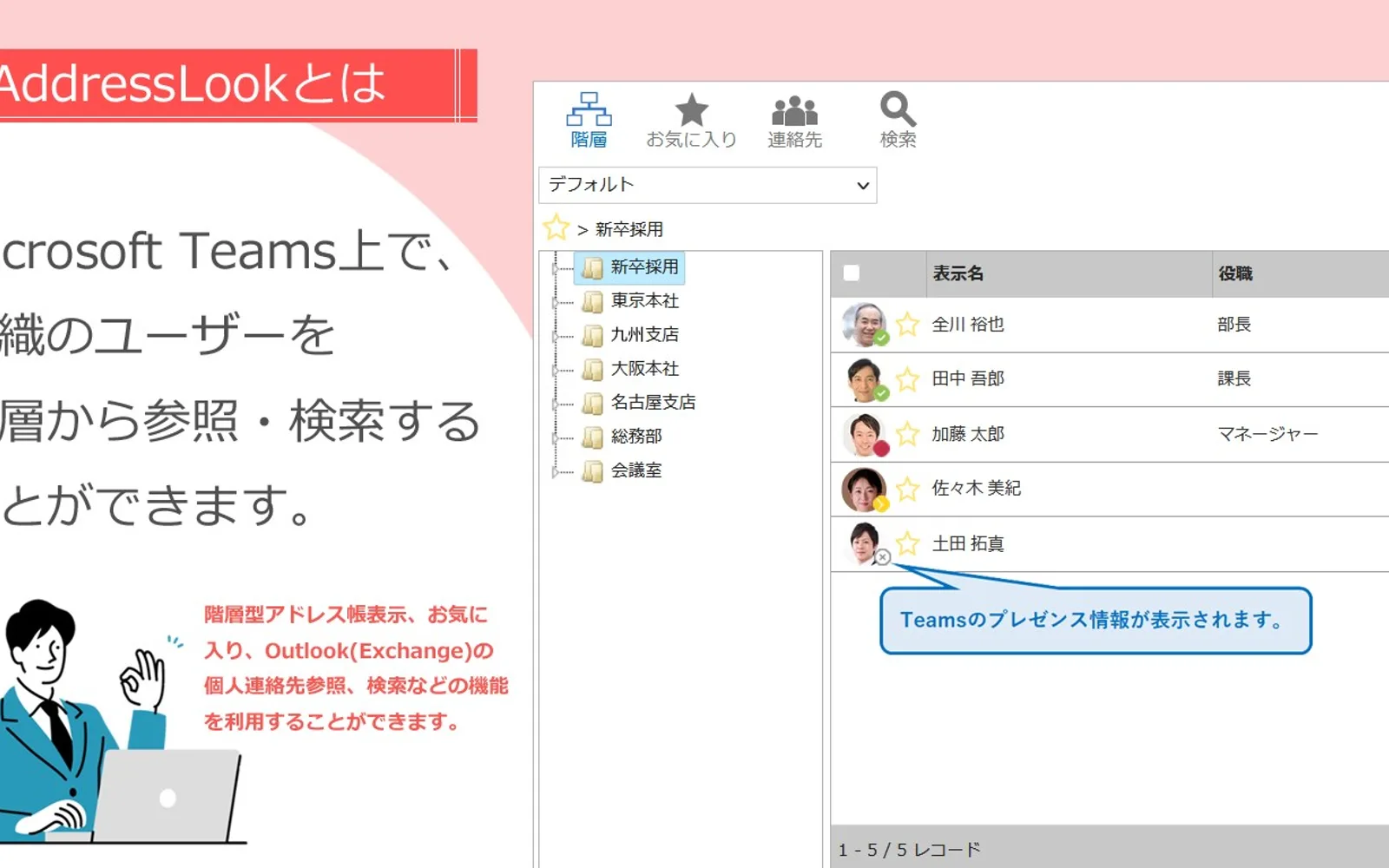Image resolution: width=1389 pixels, height=868 pixels.
Task: Select 東京本社 label in the tree
Action: 645,301
